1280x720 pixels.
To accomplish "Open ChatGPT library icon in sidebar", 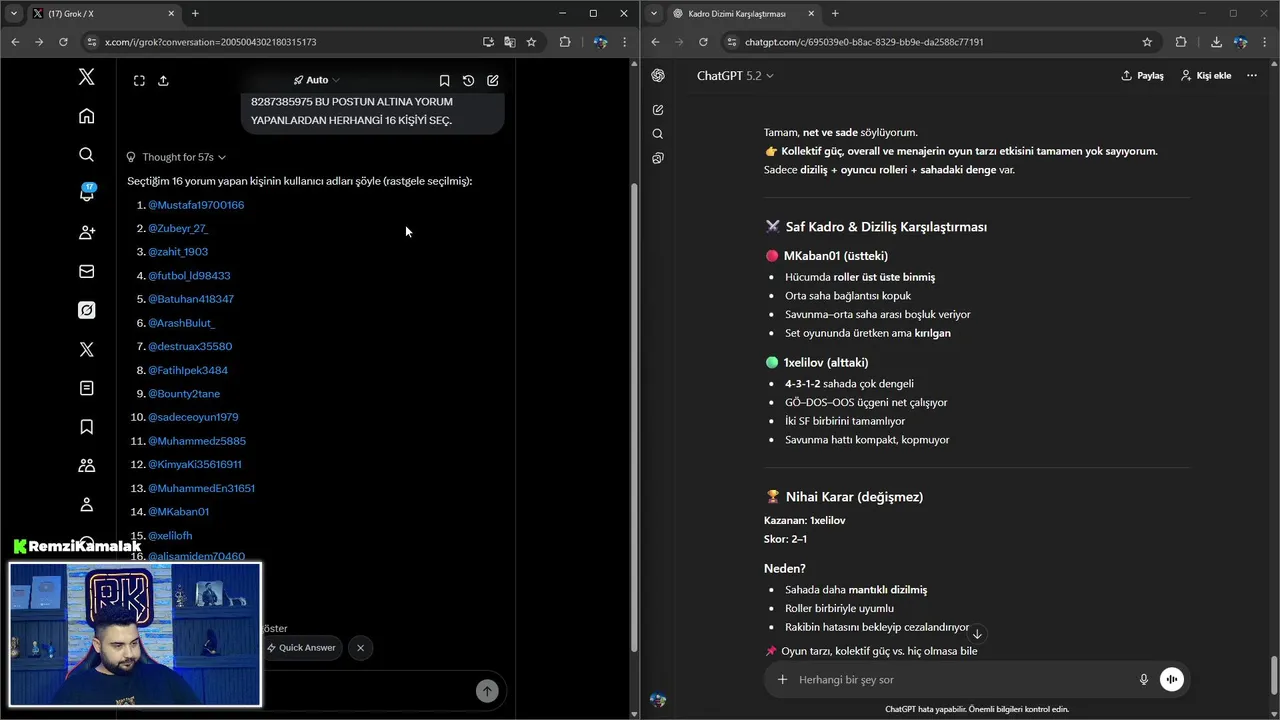I will coord(658,158).
